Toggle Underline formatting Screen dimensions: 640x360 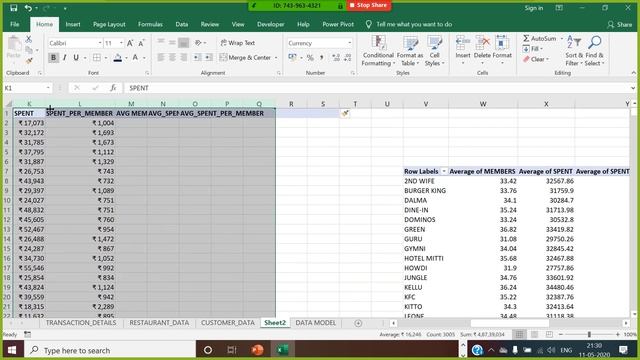76,58
